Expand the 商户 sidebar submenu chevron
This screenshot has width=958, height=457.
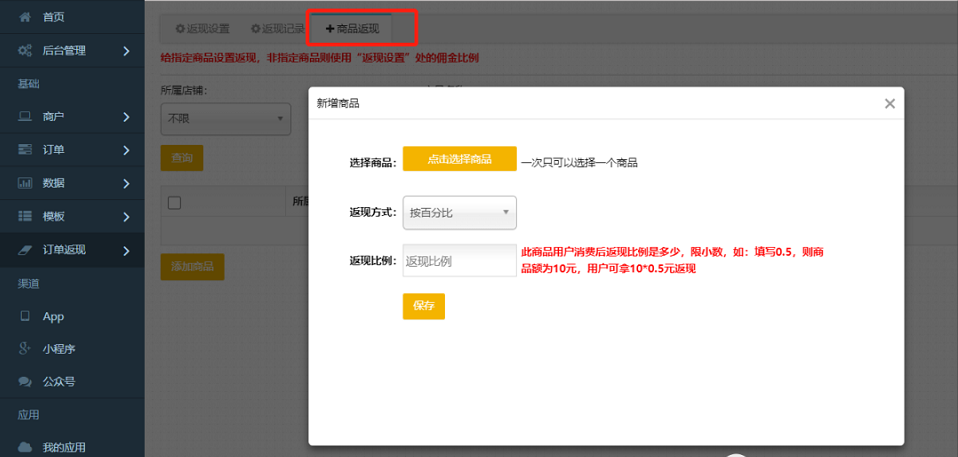click(126, 117)
